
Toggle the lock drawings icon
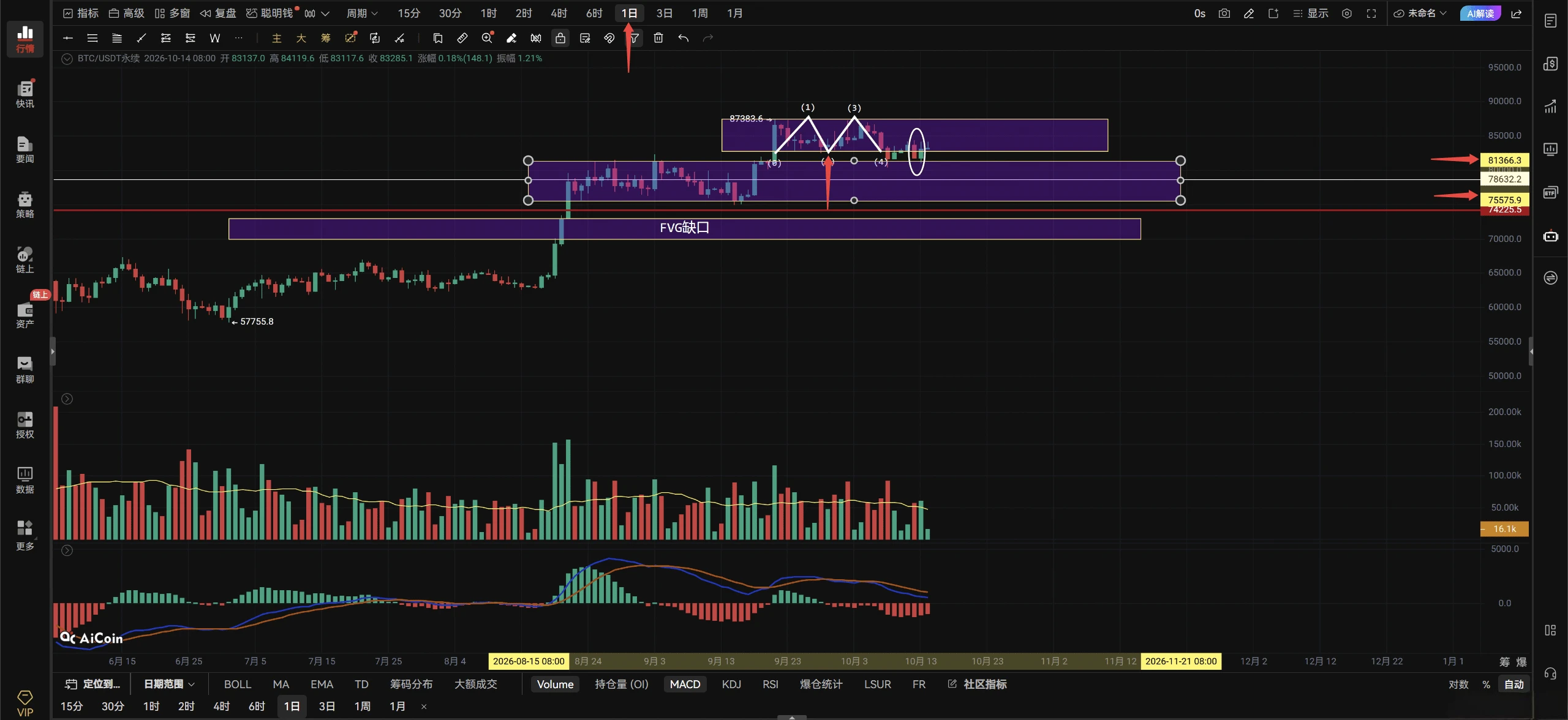click(x=560, y=38)
